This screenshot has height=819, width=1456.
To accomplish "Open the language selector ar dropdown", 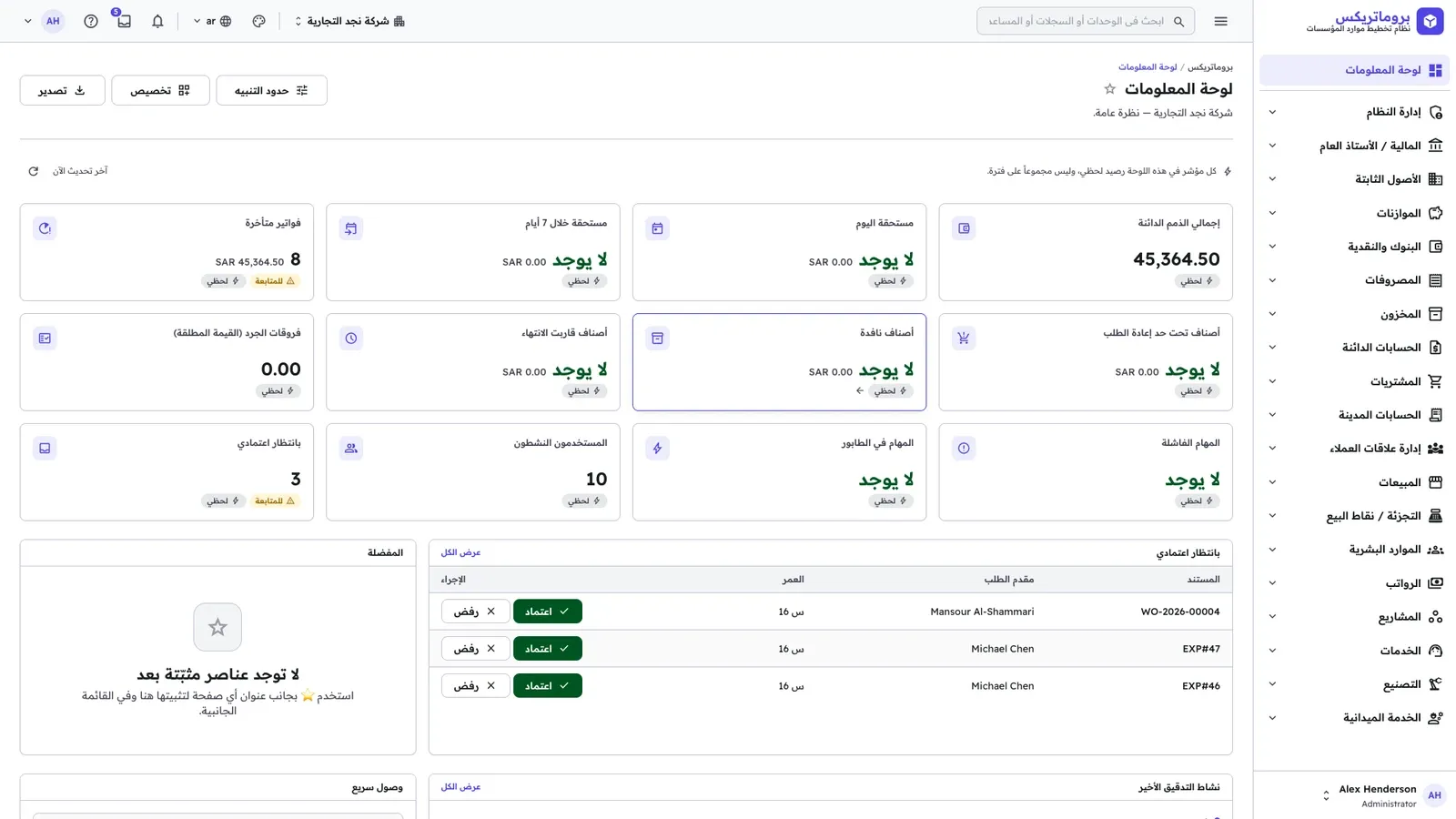I will click(213, 21).
